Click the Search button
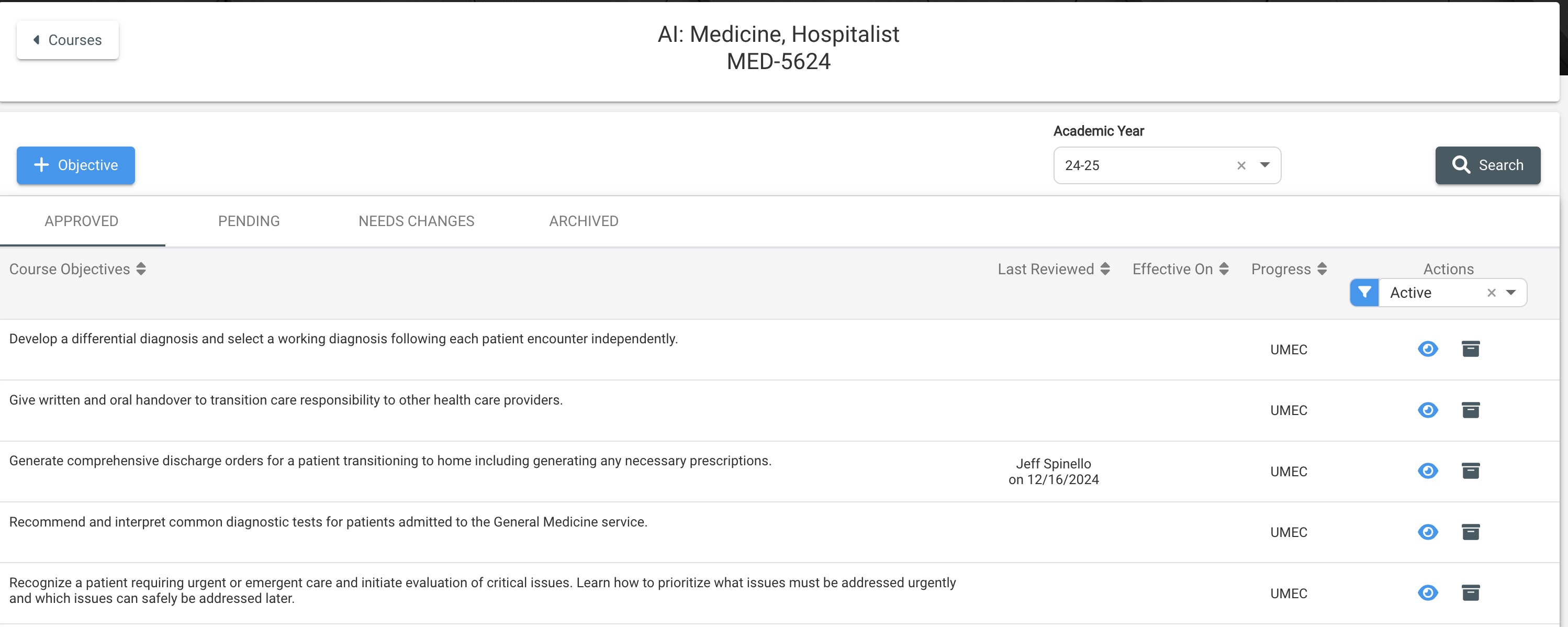This screenshot has height=627, width=1568. pos(1487,165)
